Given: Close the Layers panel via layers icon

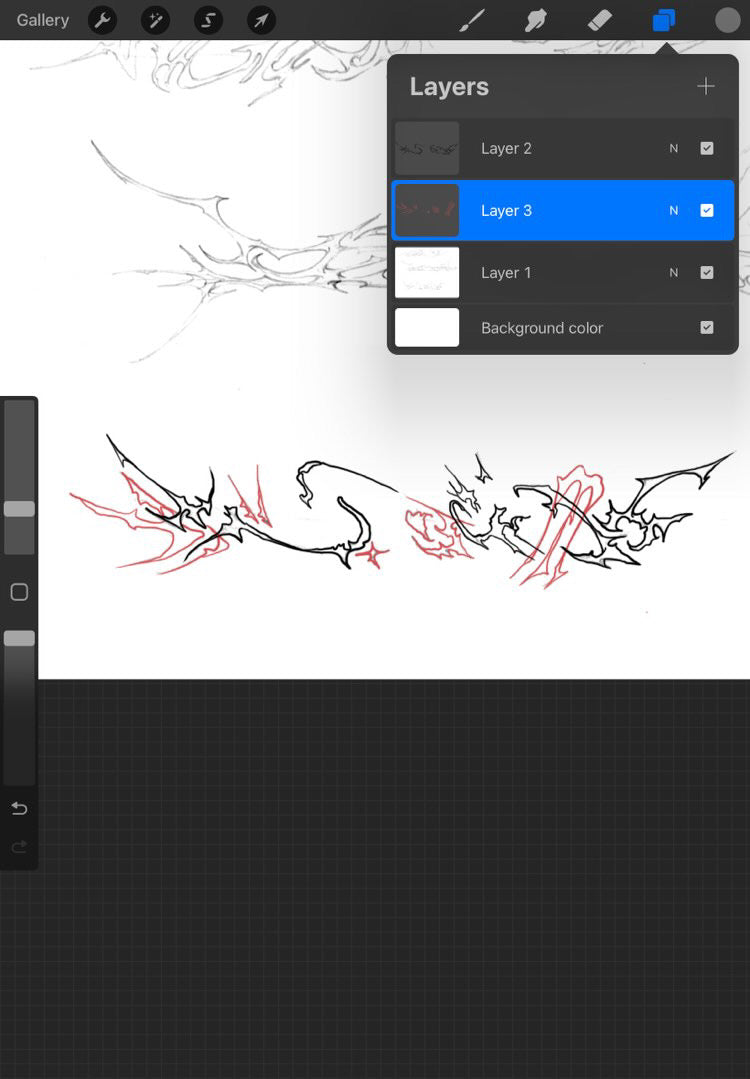Looking at the screenshot, I should tap(663, 20).
